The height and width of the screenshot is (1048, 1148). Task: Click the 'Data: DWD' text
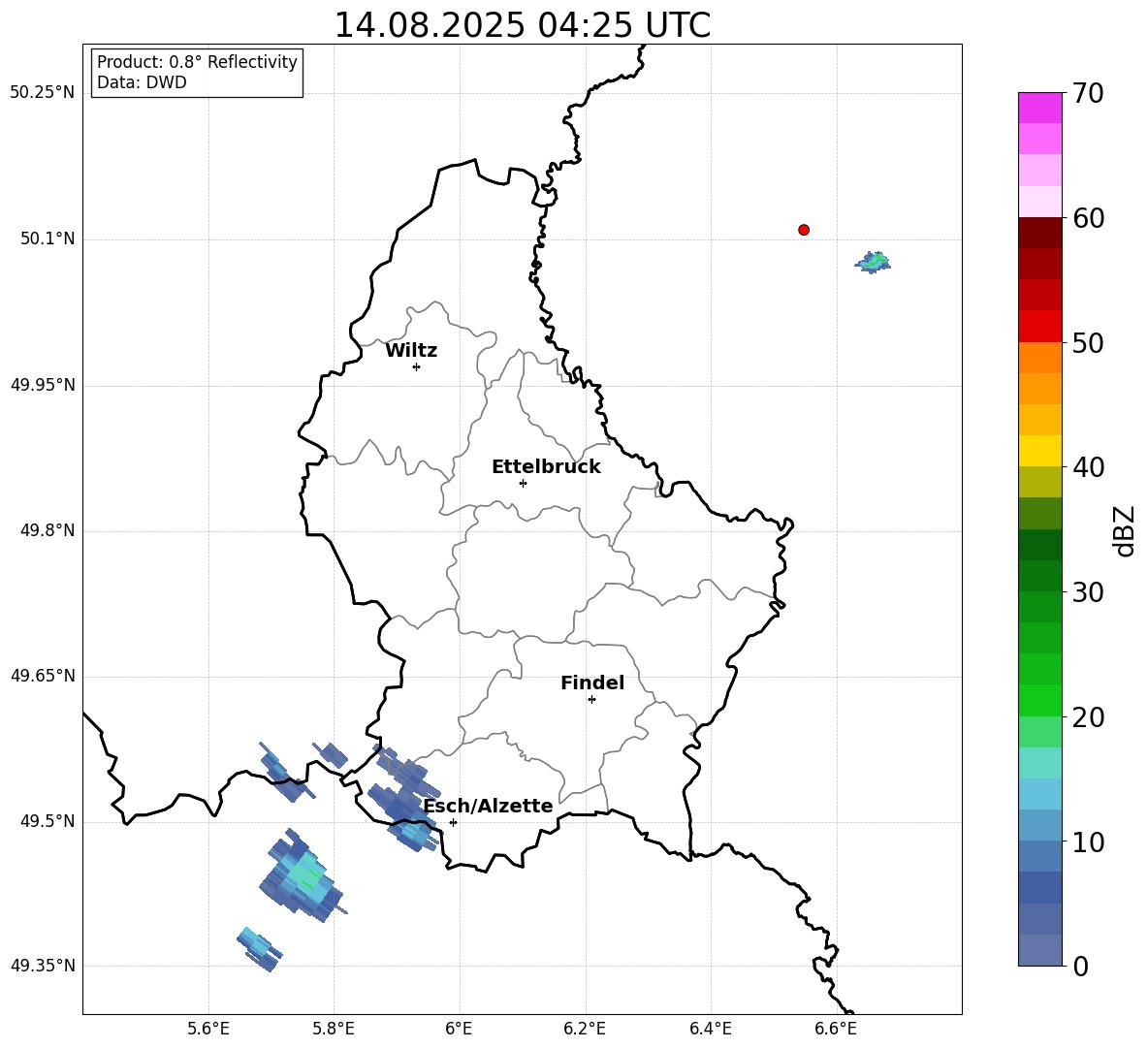point(142,82)
